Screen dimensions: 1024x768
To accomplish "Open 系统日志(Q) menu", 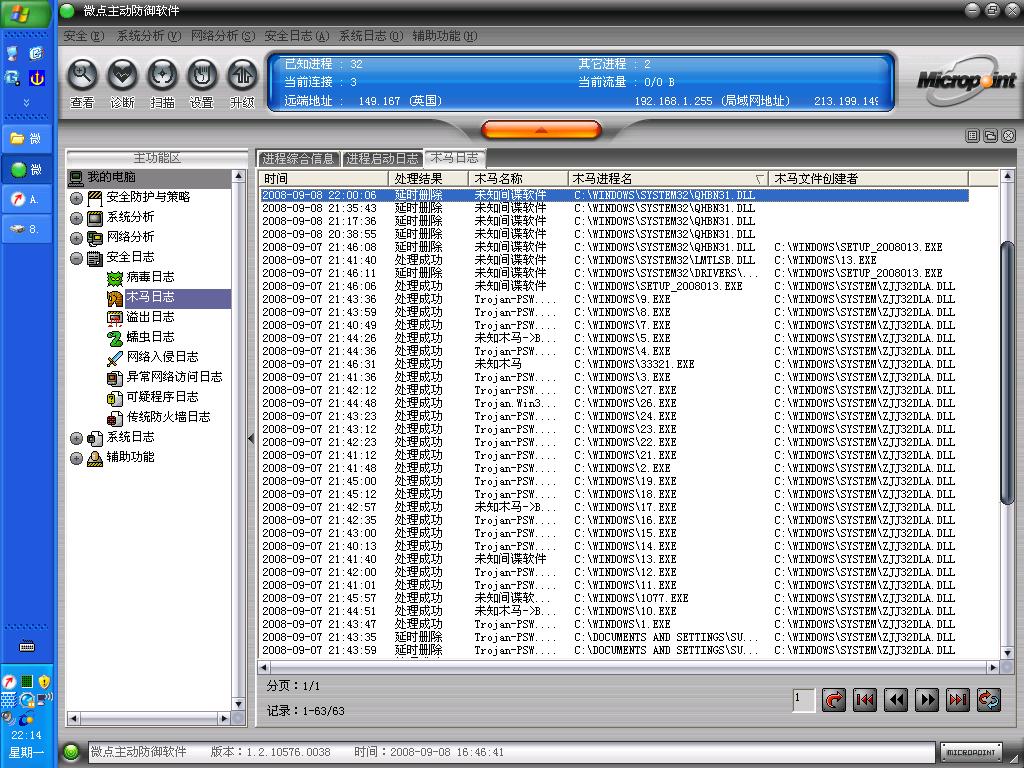I will (x=371, y=36).
